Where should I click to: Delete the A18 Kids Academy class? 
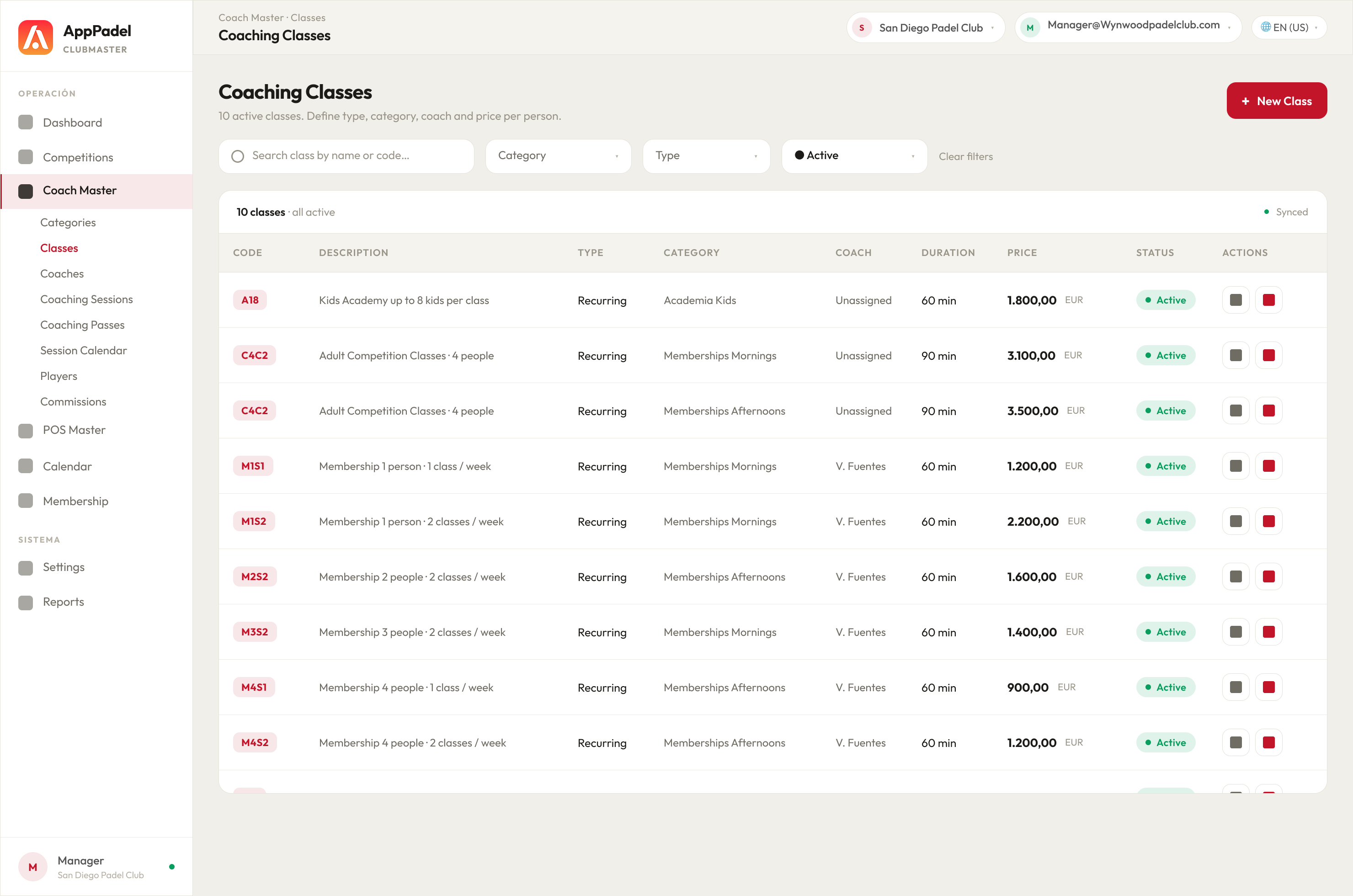pyautogui.click(x=1268, y=300)
